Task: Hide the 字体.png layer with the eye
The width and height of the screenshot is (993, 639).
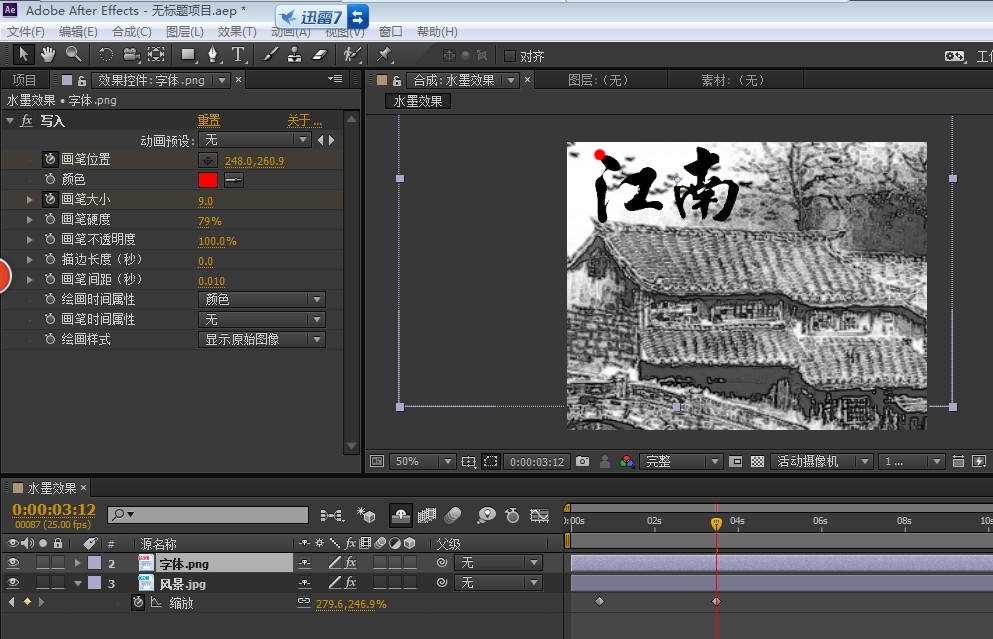Action: 14,563
